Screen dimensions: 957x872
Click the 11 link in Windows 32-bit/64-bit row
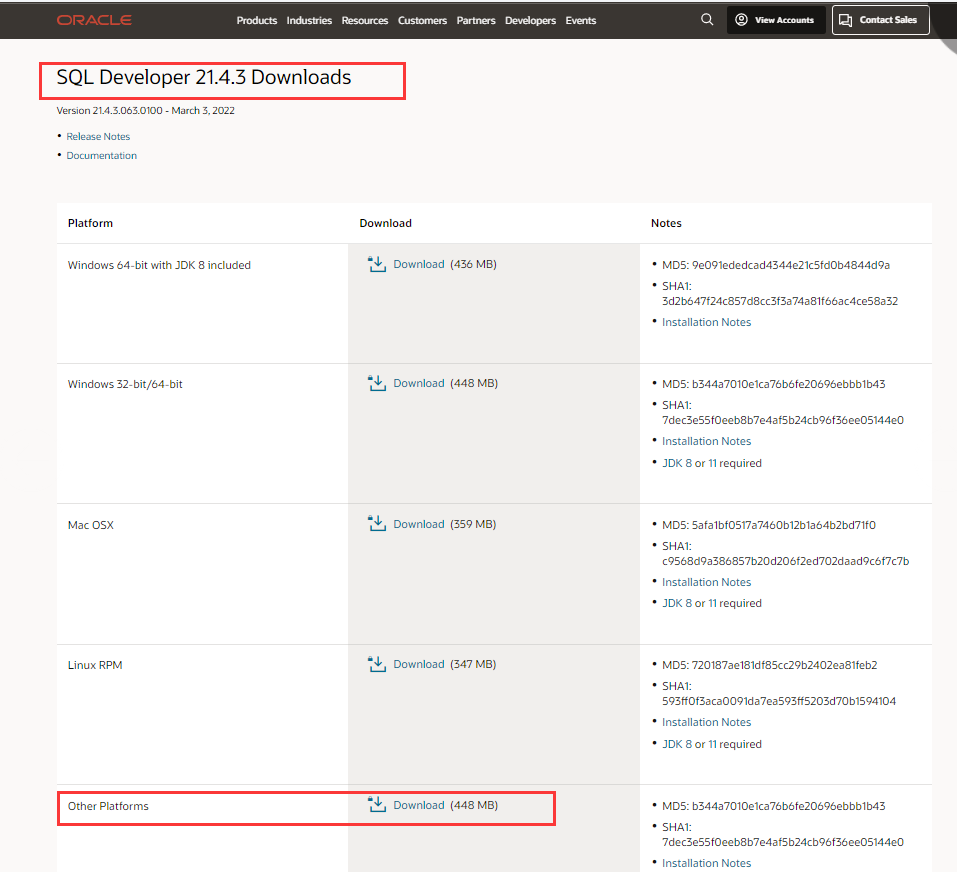(x=712, y=463)
